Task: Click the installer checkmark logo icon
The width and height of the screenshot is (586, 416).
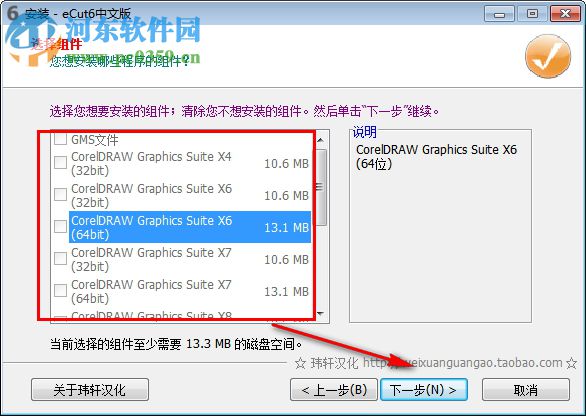Action: pyautogui.click(x=548, y=56)
